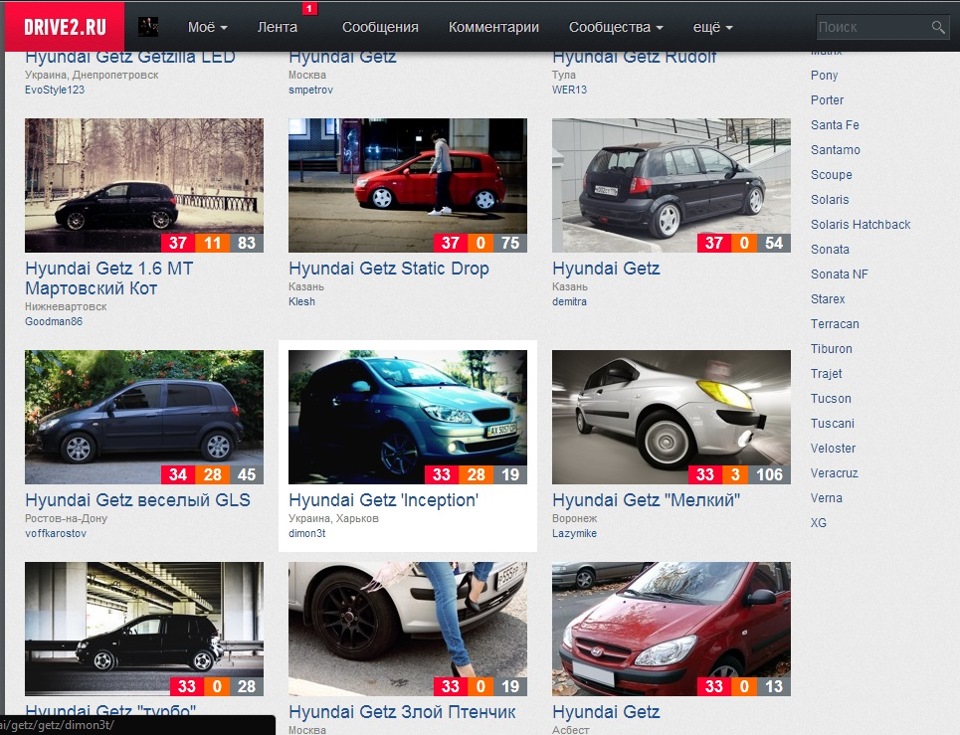The height and width of the screenshot is (735, 960).
Task: Open user profile WER13
Action: (569, 89)
